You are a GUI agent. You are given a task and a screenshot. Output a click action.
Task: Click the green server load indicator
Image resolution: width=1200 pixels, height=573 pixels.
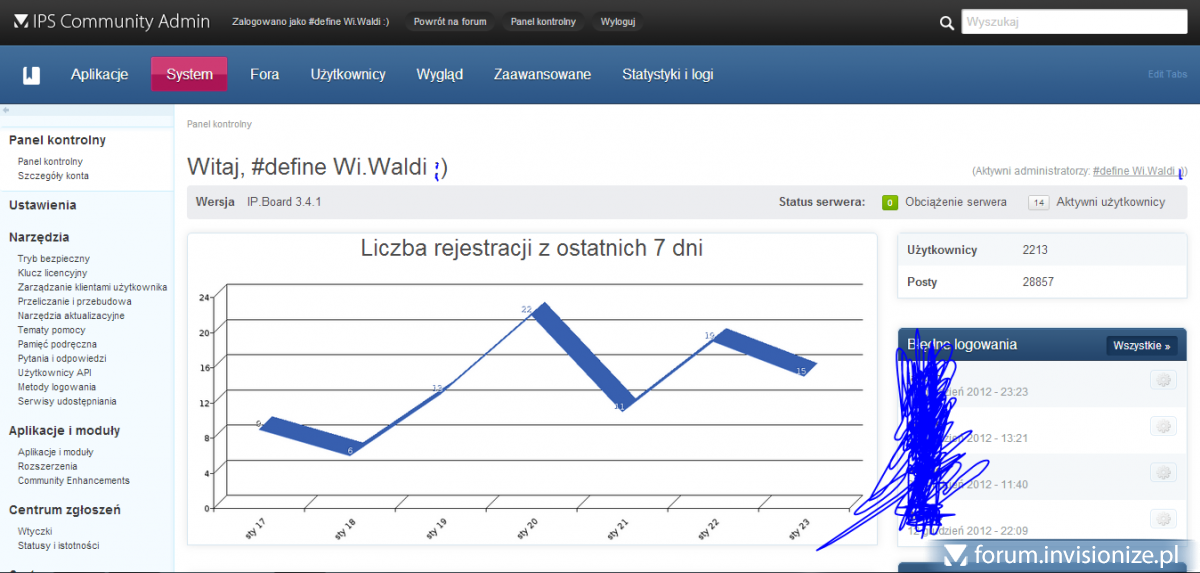(x=889, y=202)
